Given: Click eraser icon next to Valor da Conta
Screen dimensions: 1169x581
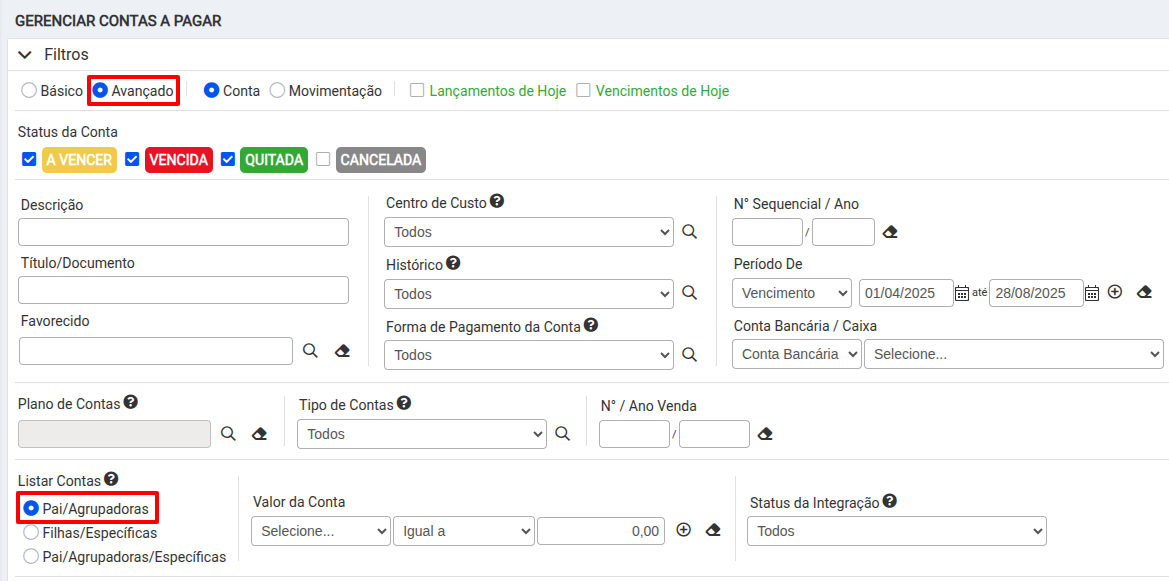Looking at the screenshot, I should (x=713, y=531).
